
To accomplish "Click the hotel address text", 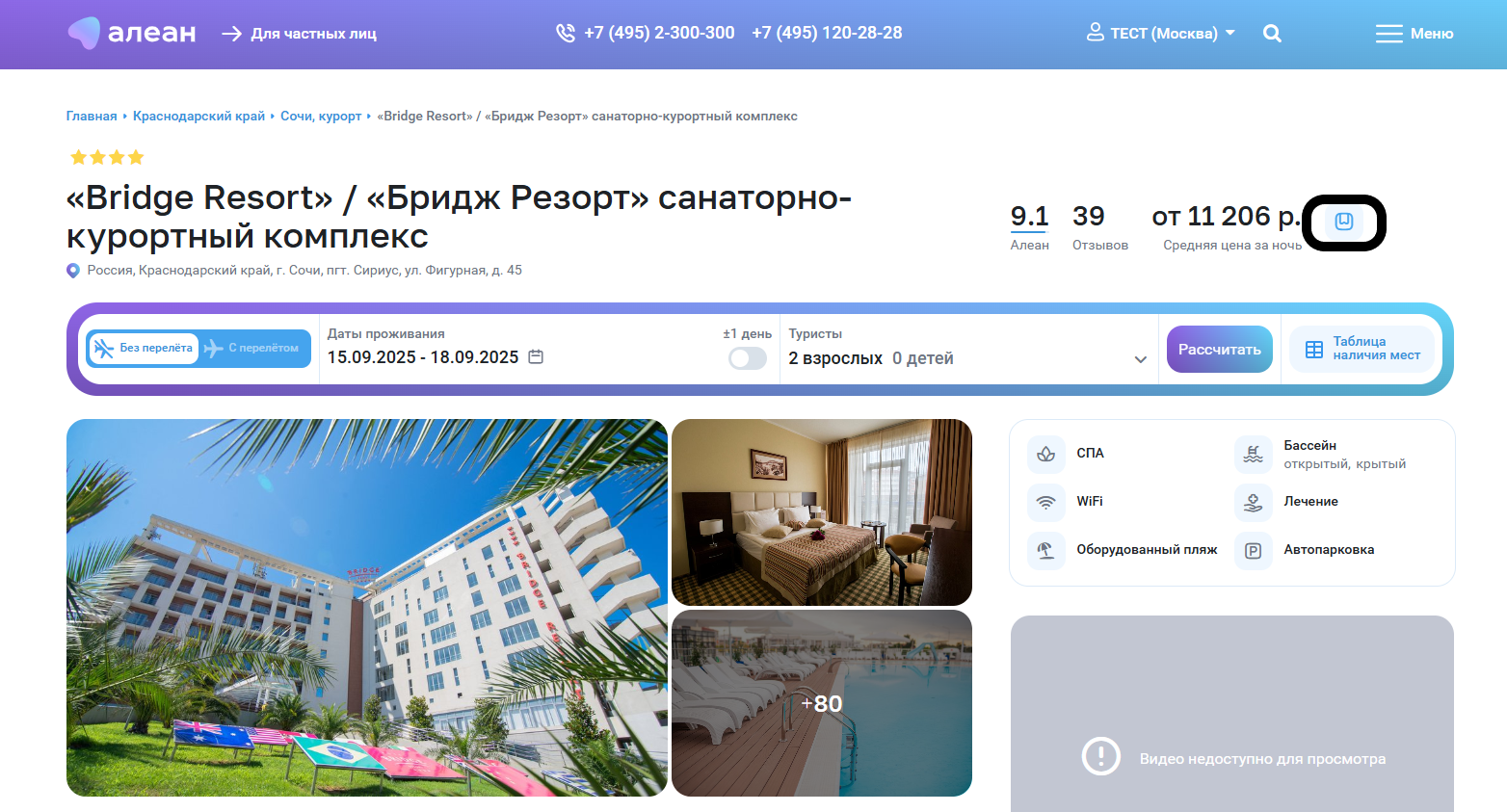I will click(304, 271).
